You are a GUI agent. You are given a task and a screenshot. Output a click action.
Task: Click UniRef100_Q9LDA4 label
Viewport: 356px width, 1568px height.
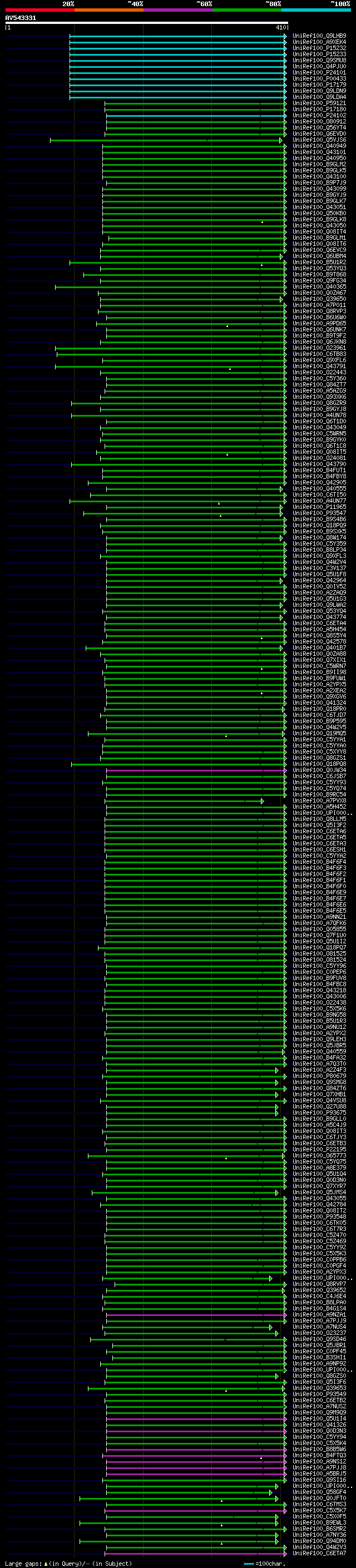[319, 97]
